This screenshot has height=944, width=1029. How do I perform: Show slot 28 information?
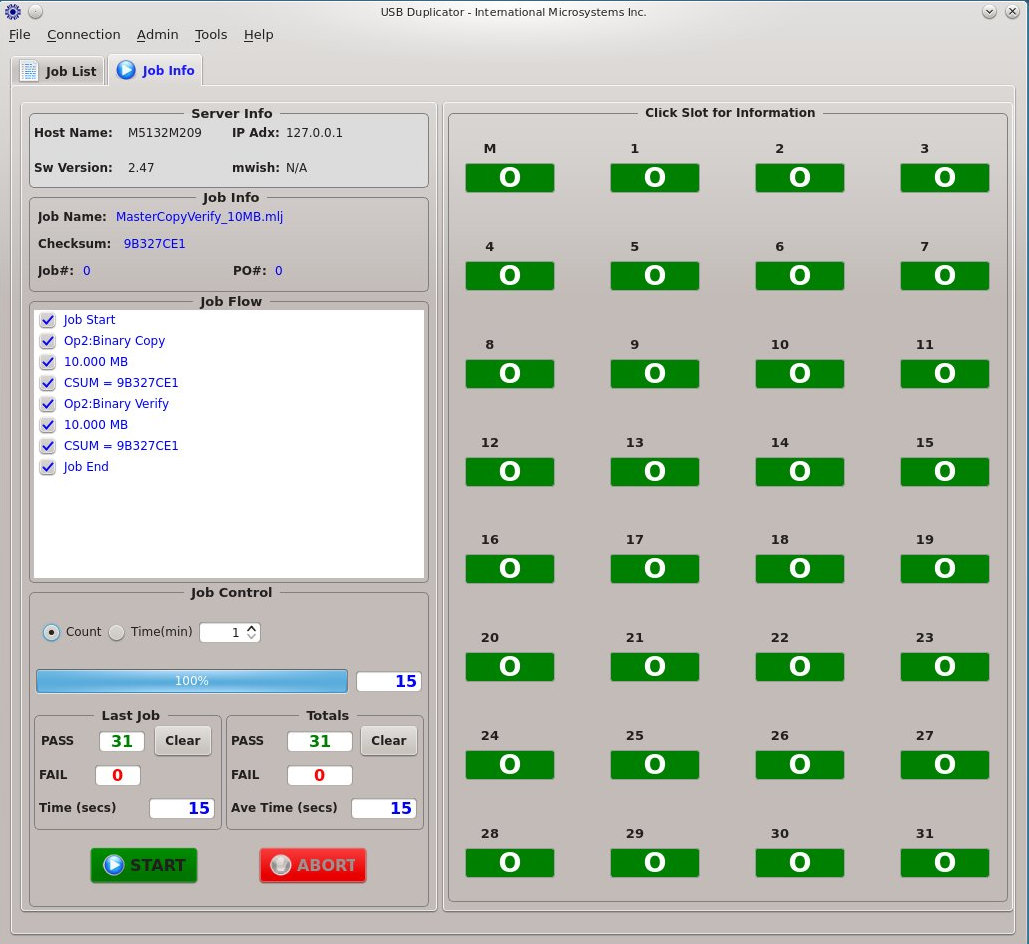click(x=509, y=863)
